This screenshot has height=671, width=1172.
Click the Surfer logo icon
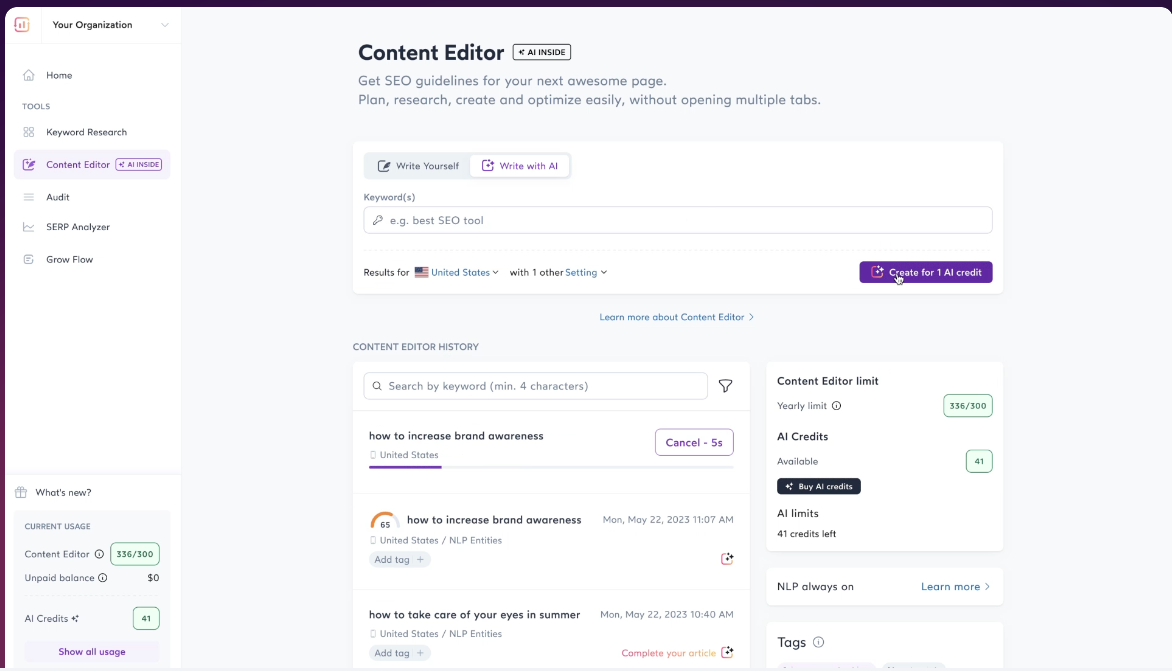[x=22, y=25]
